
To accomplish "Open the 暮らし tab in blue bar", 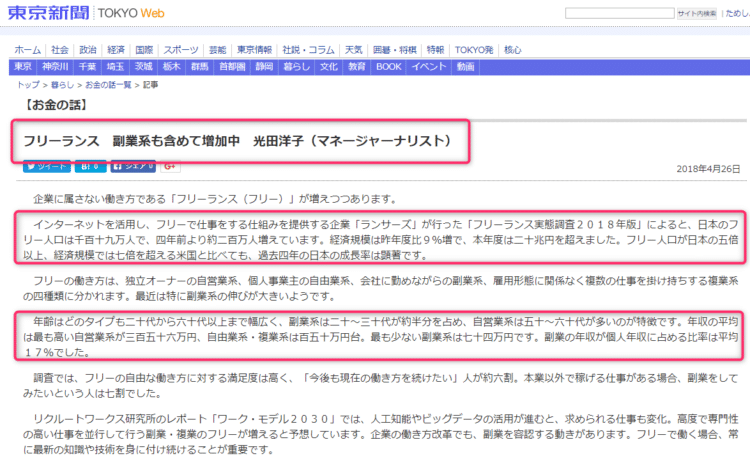I will 296,66.
